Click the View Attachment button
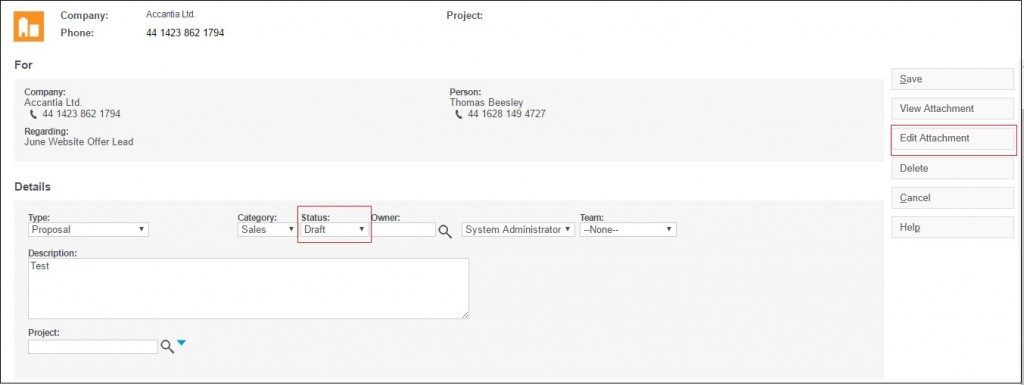This screenshot has width=1024, height=385. (952, 108)
